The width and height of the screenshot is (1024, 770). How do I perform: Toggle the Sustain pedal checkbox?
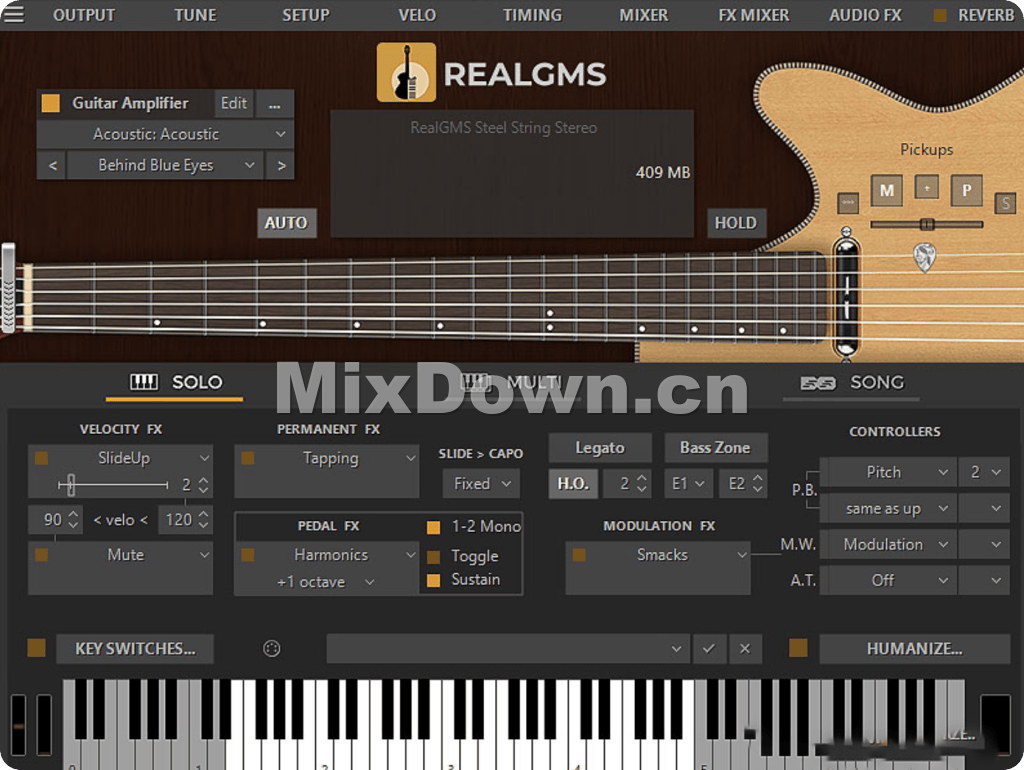point(434,581)
